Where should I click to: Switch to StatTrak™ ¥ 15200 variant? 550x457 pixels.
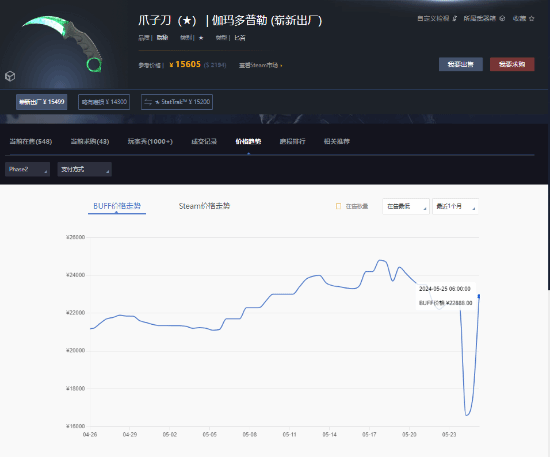(x=177, y=102)
